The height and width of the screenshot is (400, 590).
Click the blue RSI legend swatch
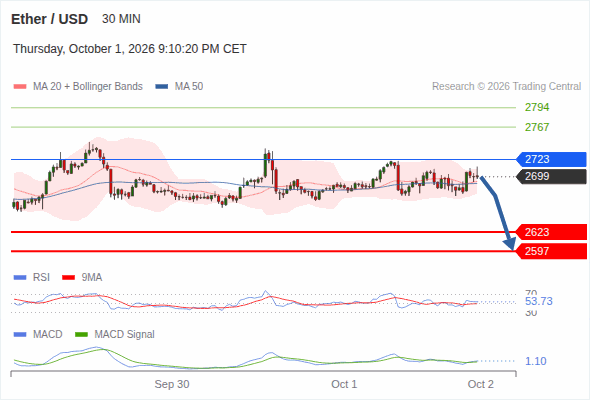[x=20, y=278]
